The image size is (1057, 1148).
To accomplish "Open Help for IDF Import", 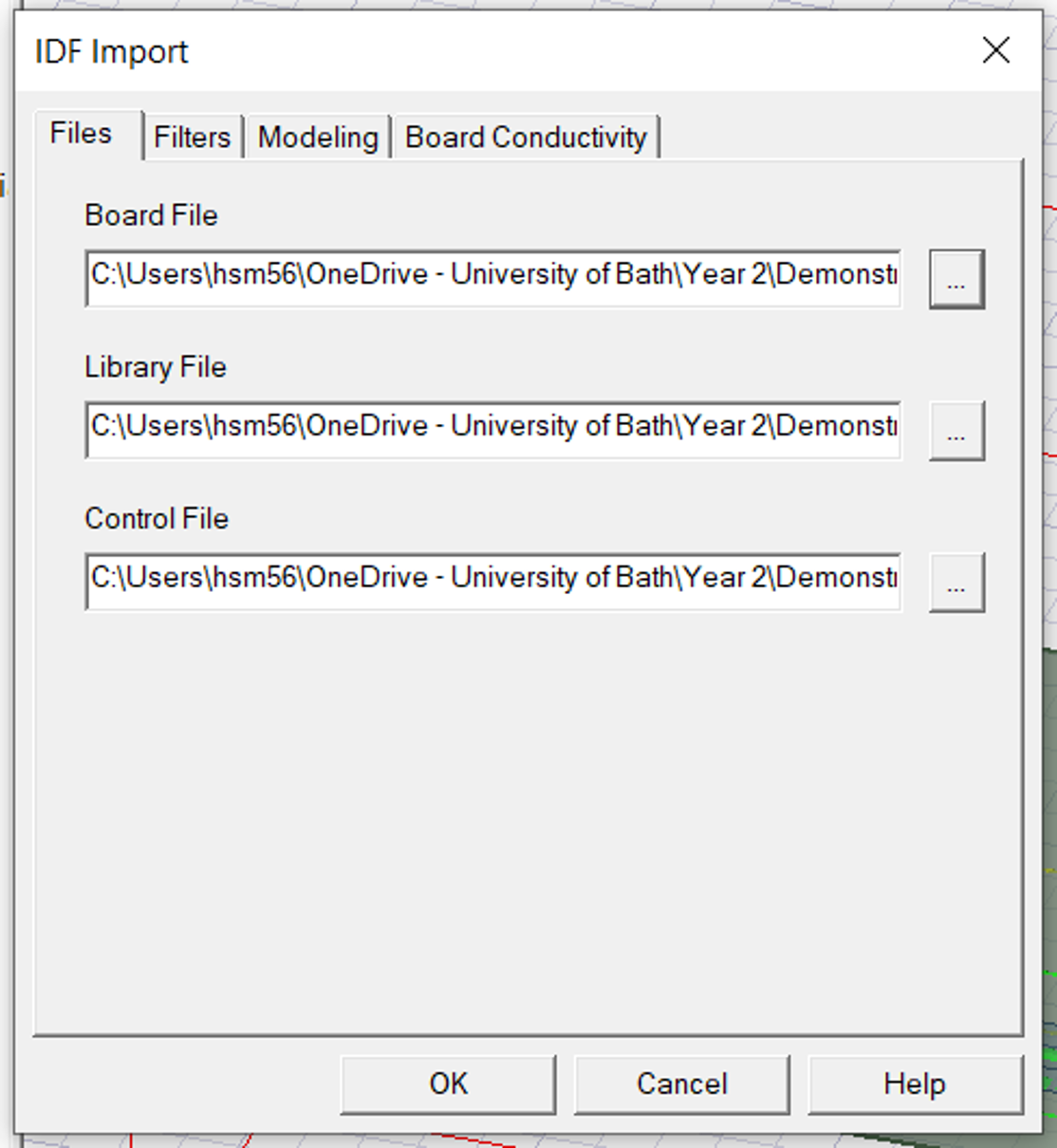I will [915, 1083].
